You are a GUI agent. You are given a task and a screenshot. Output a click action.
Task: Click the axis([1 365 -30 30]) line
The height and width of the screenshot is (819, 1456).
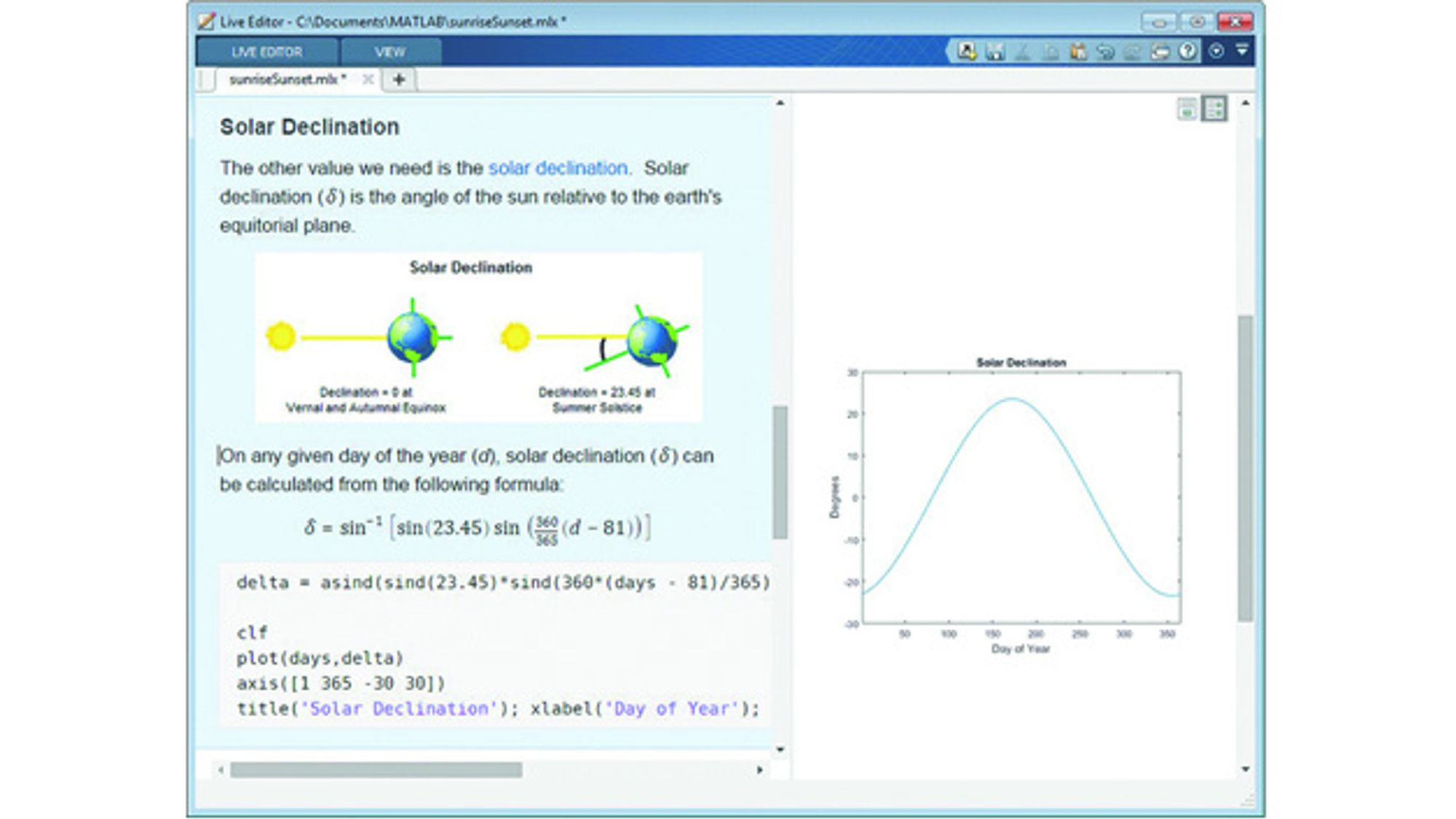[341, 684]
